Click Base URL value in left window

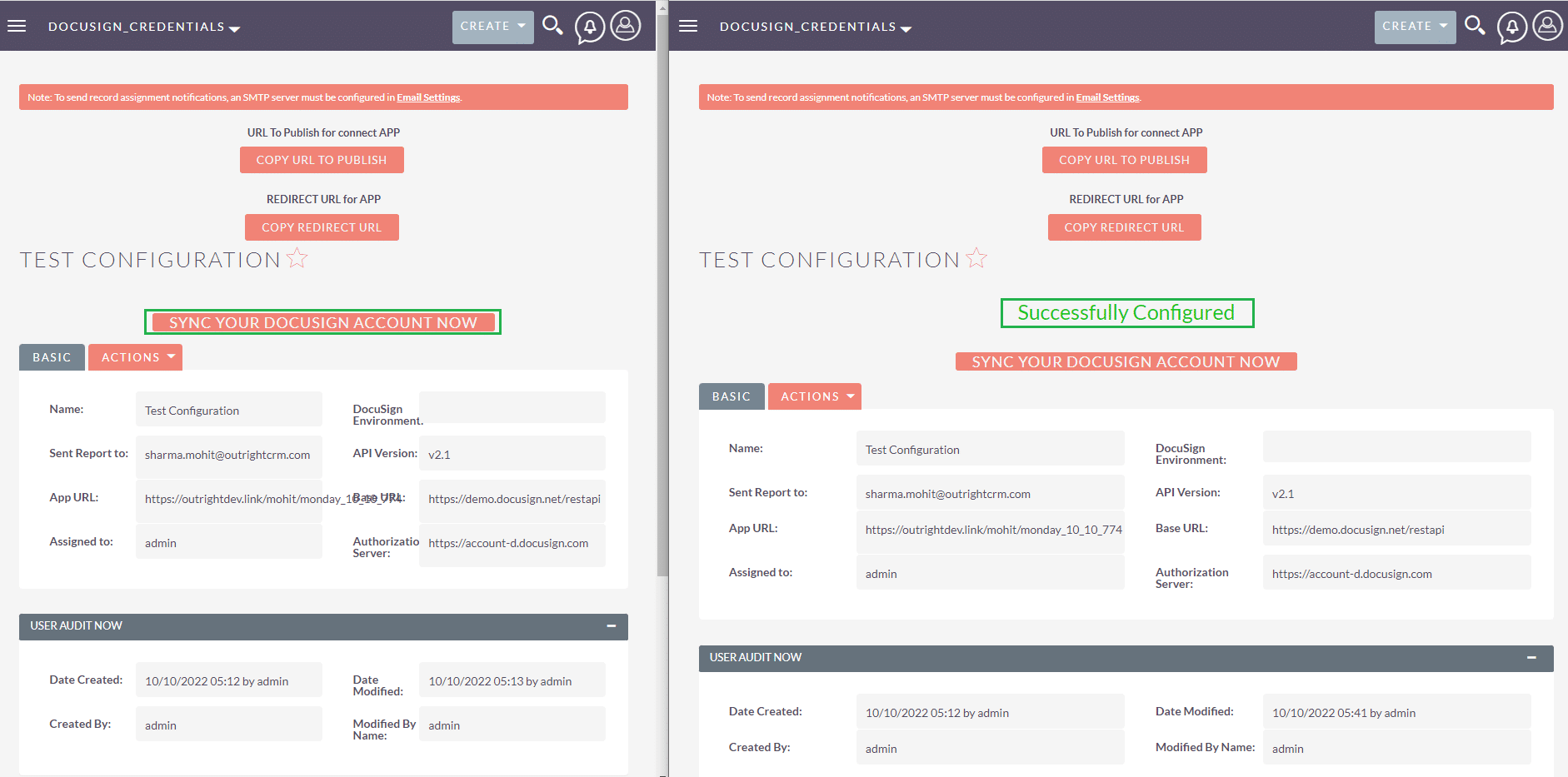pos(512,499)
